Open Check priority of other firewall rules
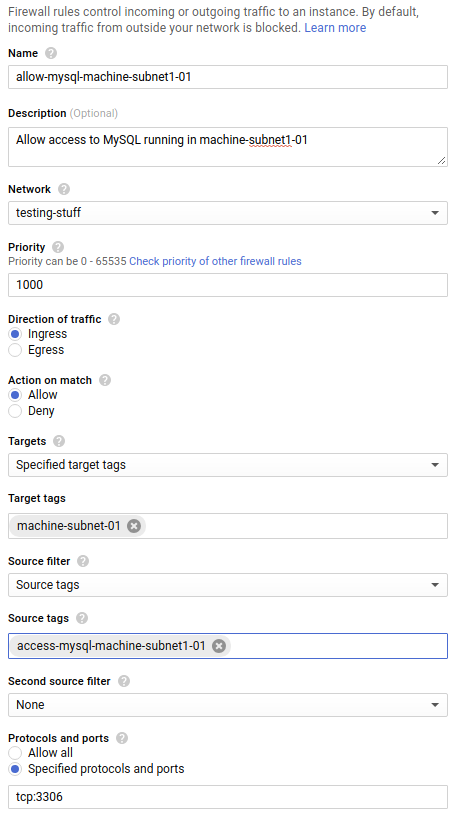This screenshot has height=816, width=461. pos(215,261)
